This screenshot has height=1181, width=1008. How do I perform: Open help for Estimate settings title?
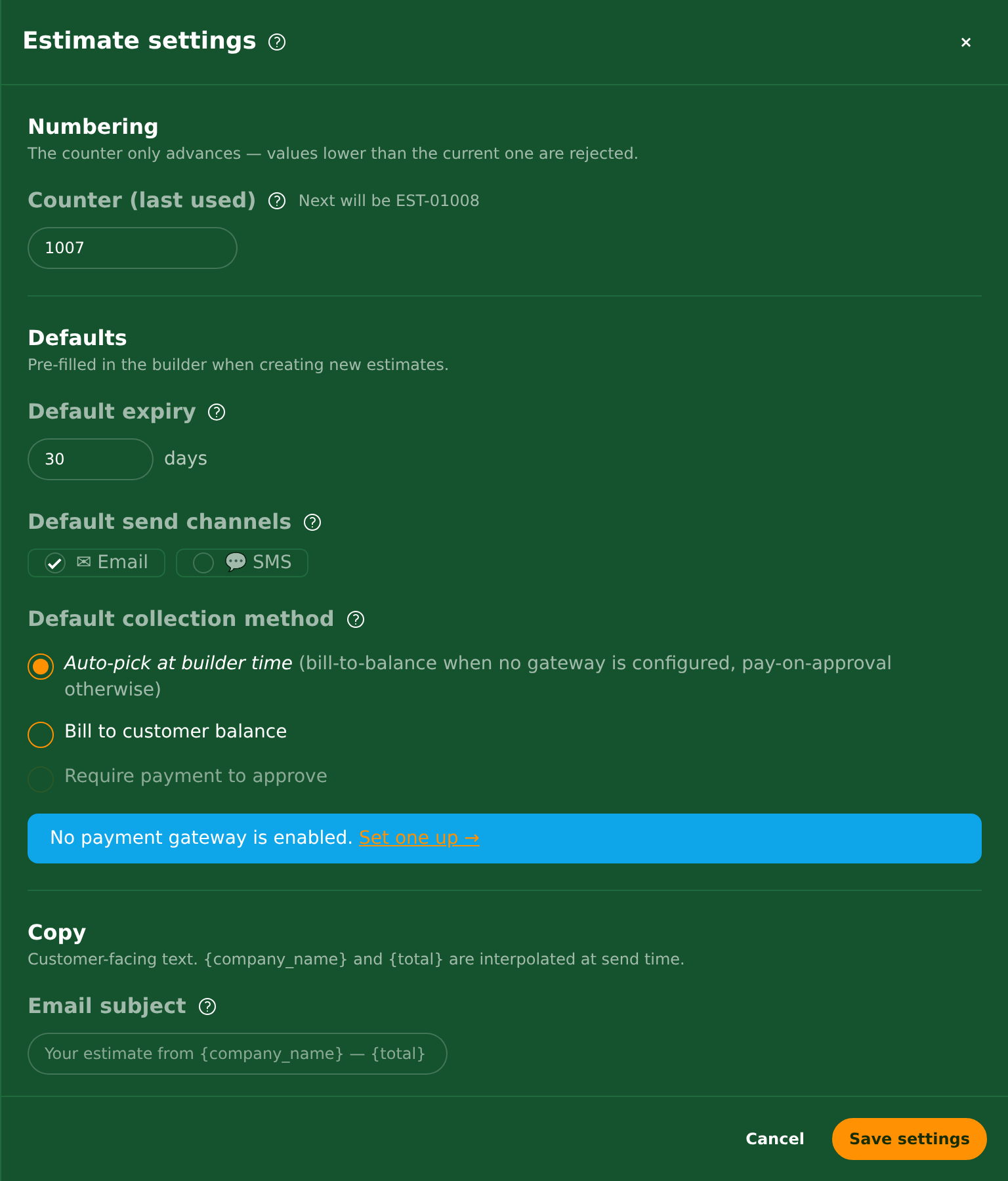[x=277, y=42]
